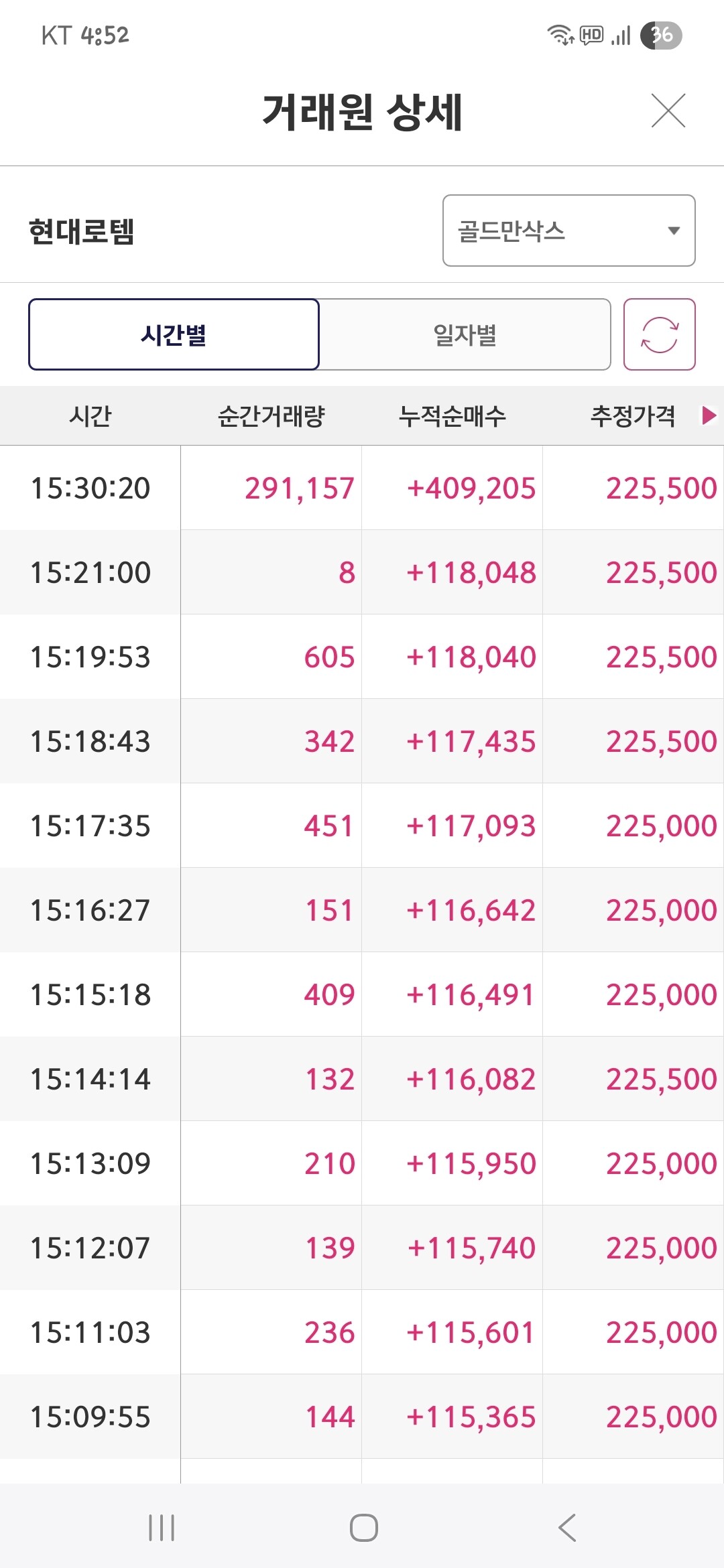This screenshot has width=724, height=1568.
Task: Tap the 현대로템 stock name
Action: click(82, 232)
